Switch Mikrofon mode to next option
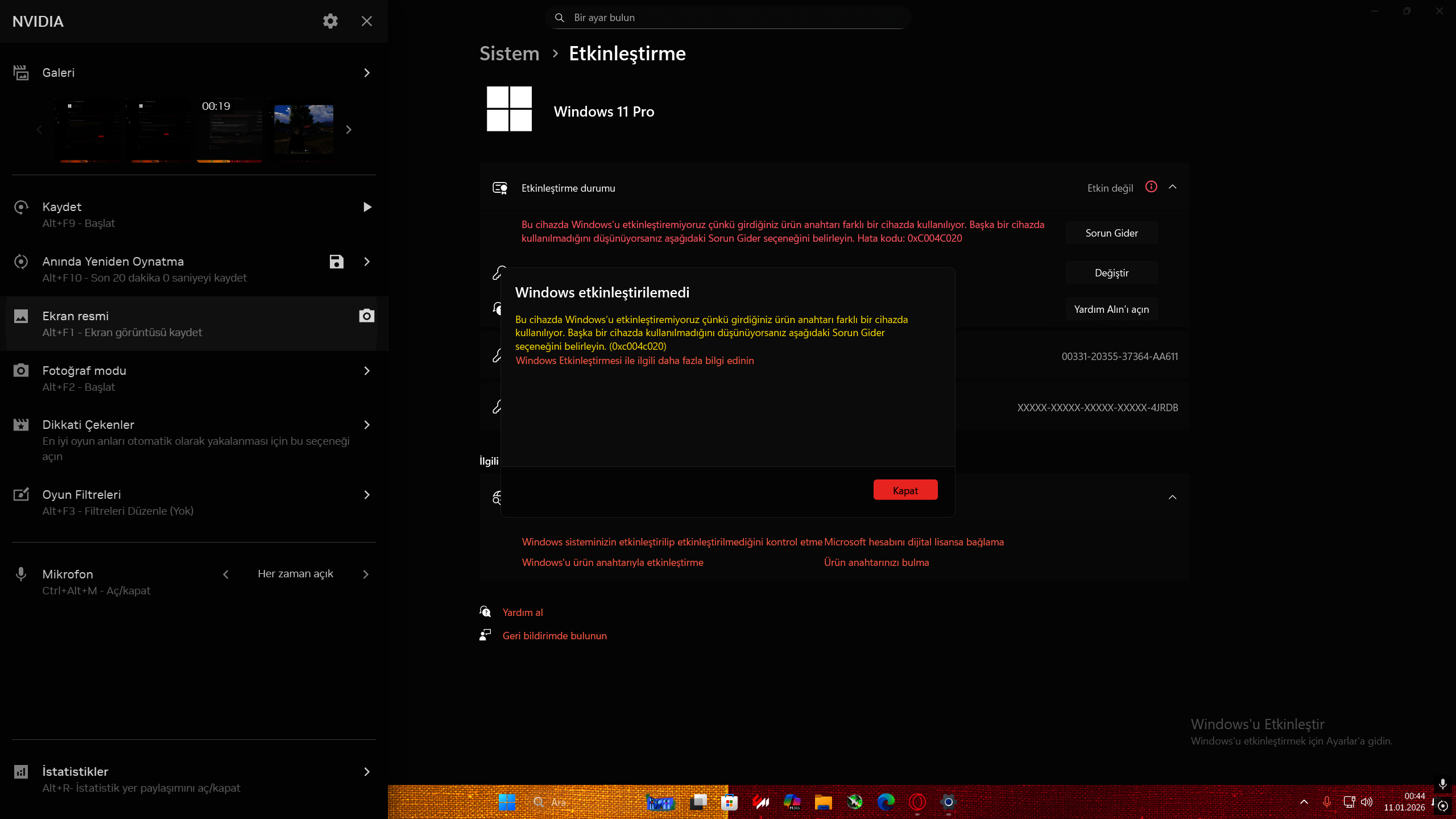 pyautogui.click(x=366, y=574)
